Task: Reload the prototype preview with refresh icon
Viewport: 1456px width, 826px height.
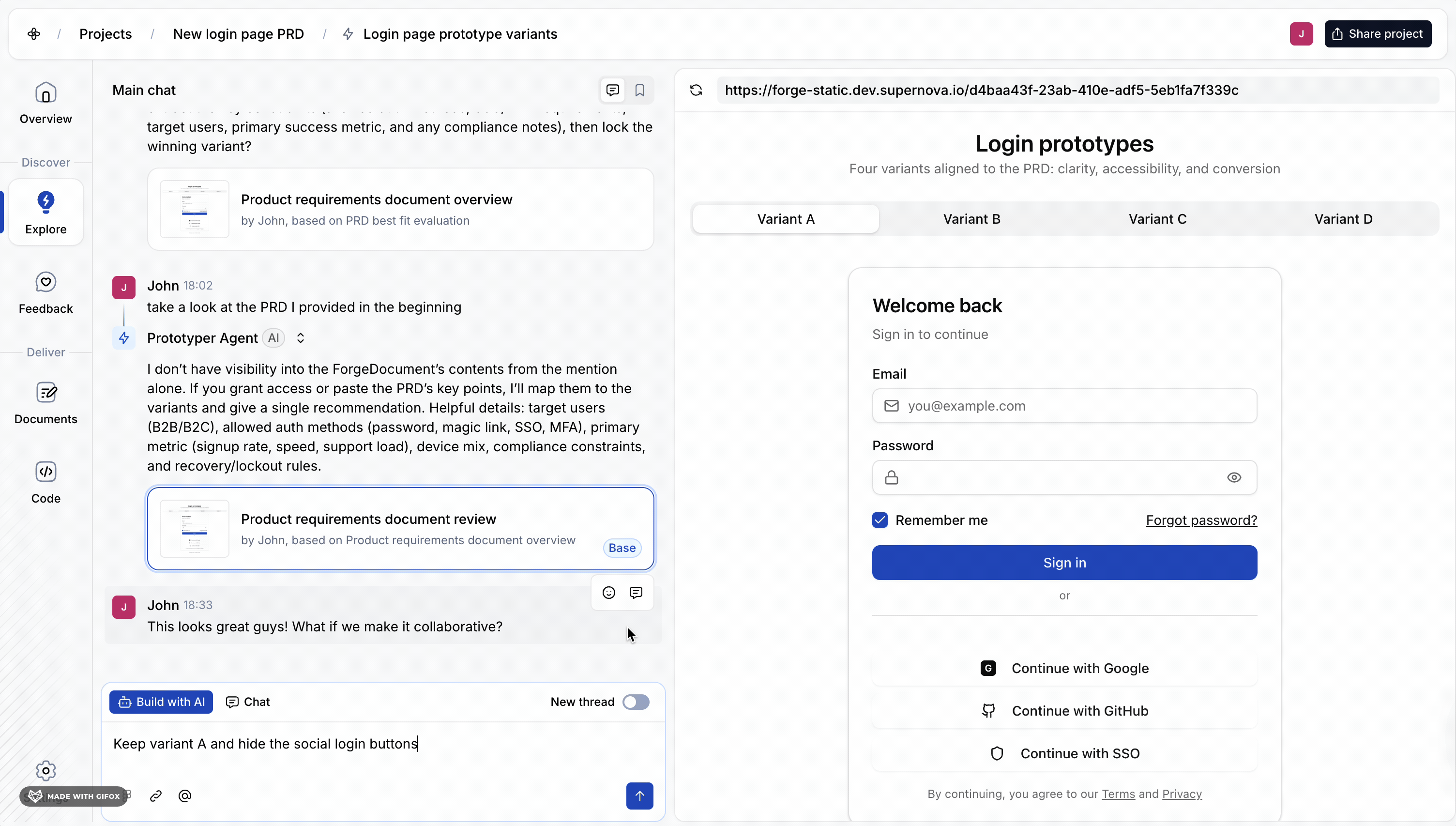Action: 696,90
